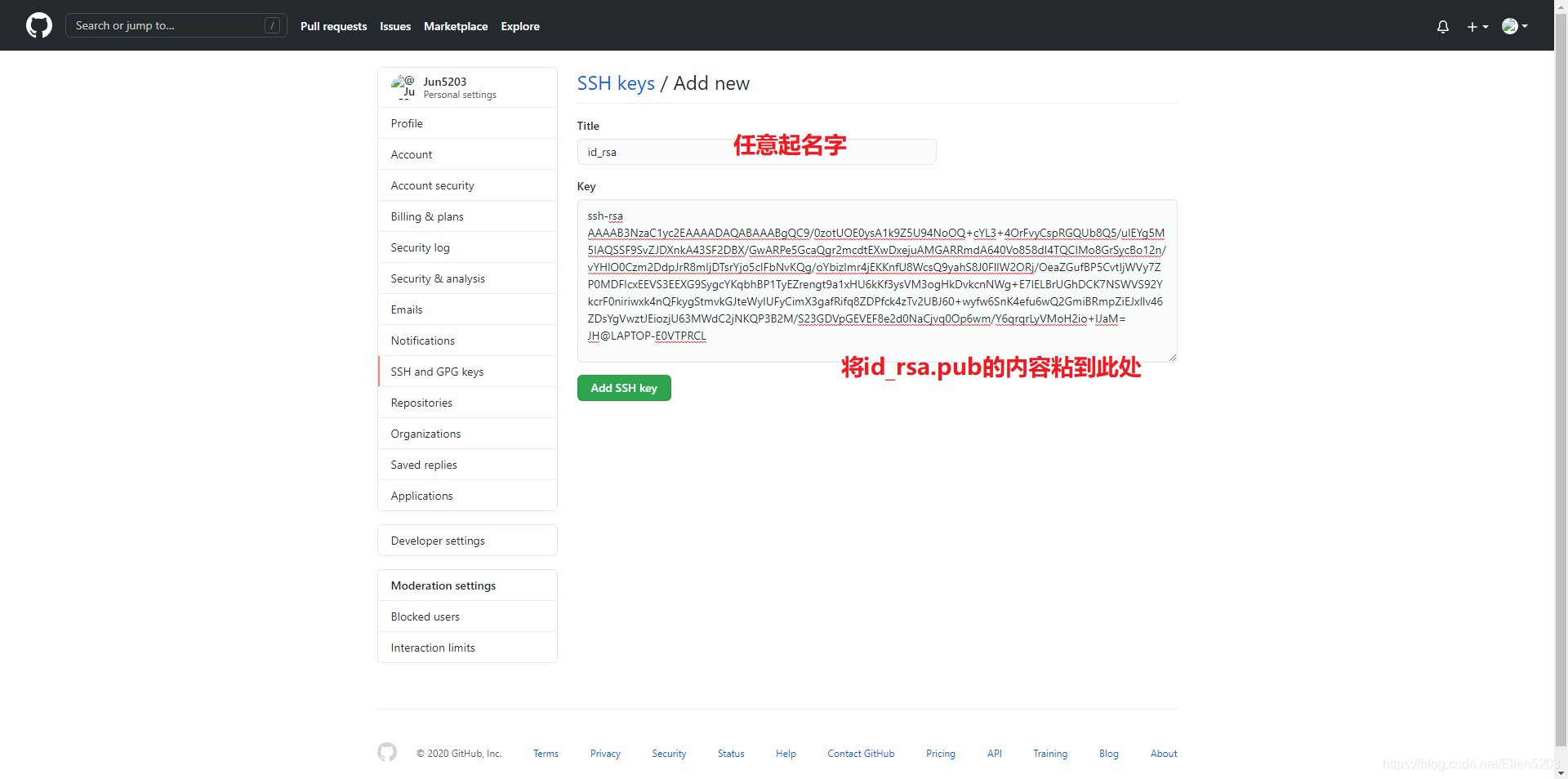Open the Contact GitHub footer link
The height and width of the screenshot is (779, 1568).
tap(861, 754)
